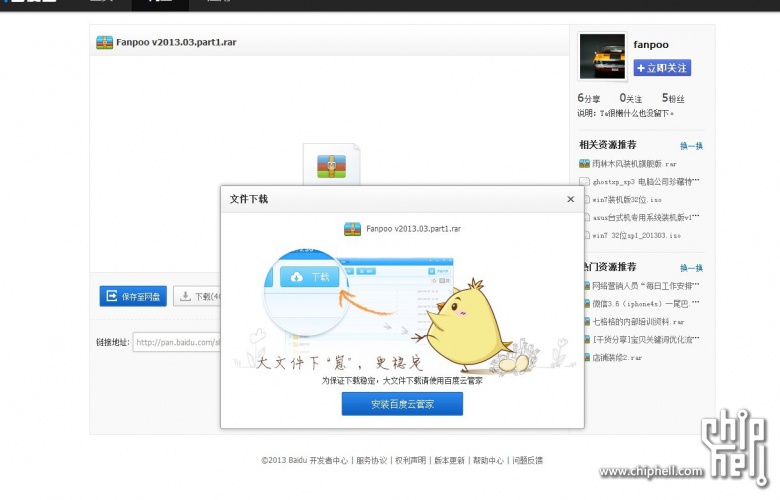Click the Fanpoo v2013.03.part1.rar page title
Image resolution: width=780 pixels, height=500 pixels.
[x=176, y=42]
